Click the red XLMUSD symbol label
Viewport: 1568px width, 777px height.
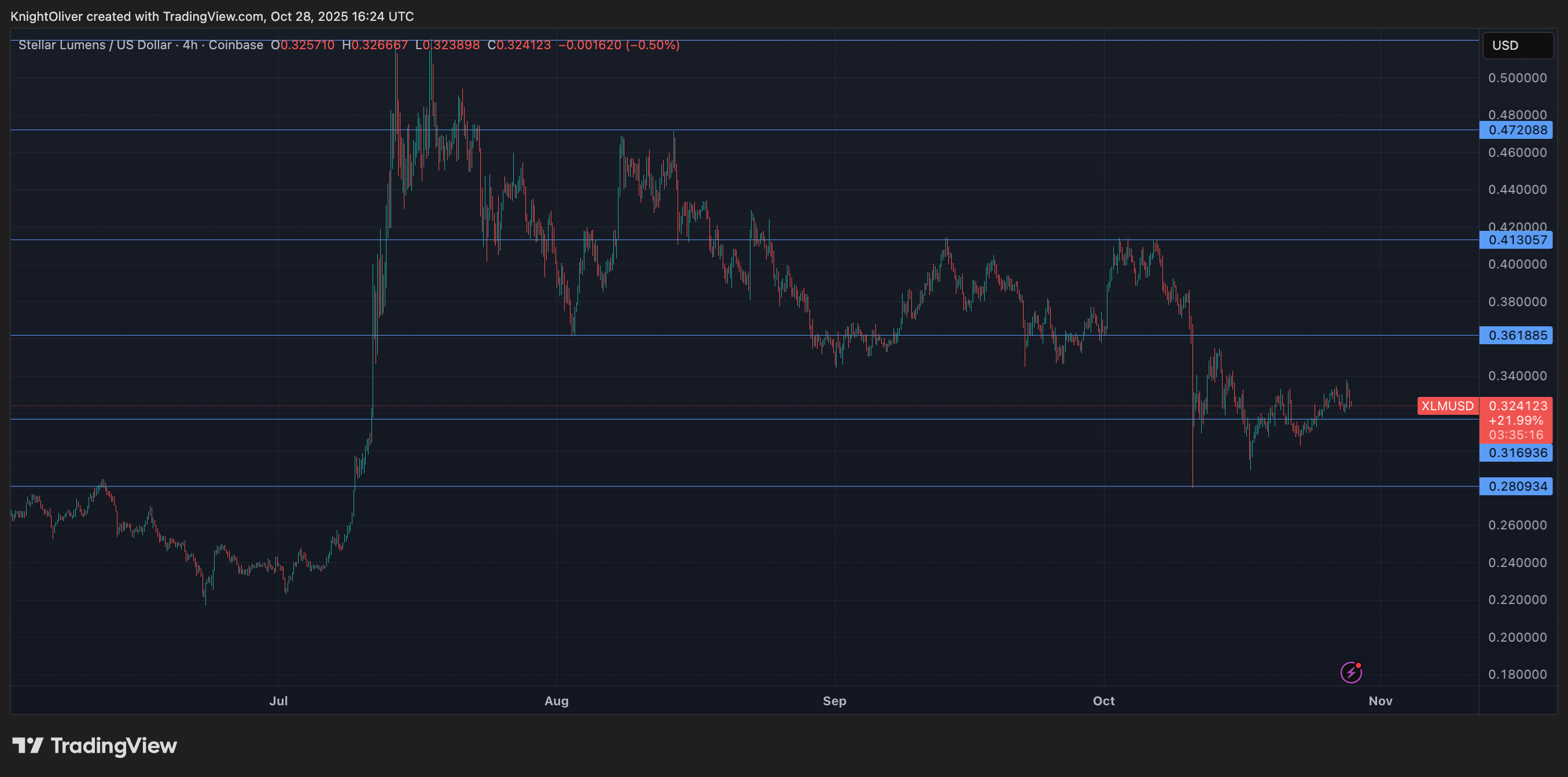coord(1447,406)
